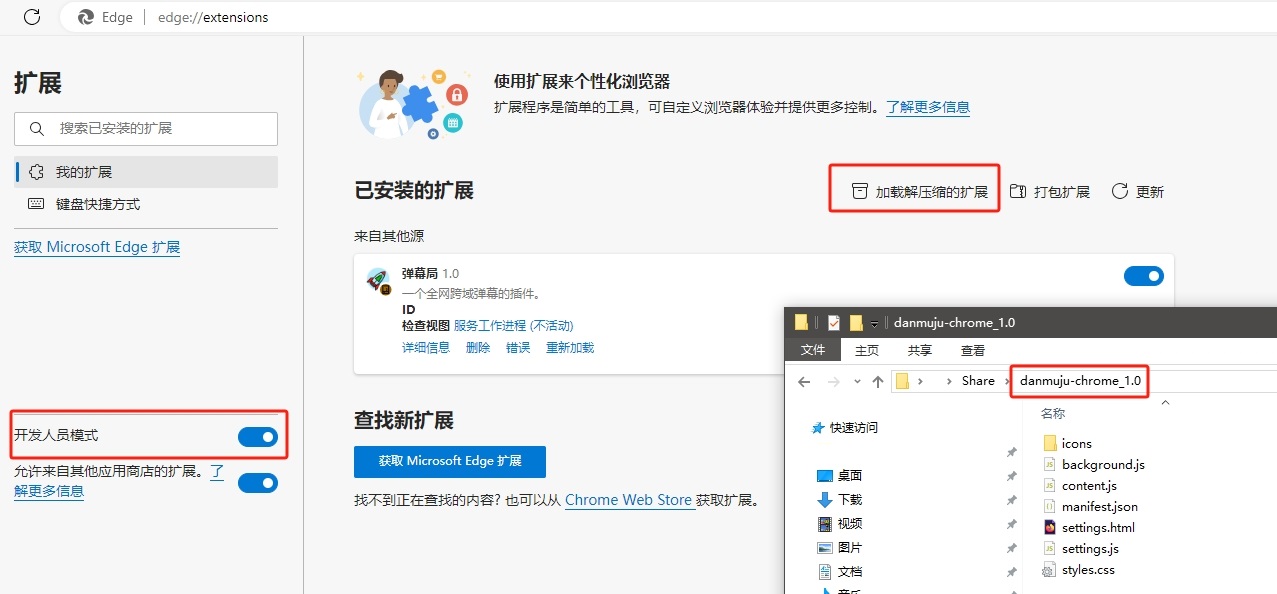
Task: Click the Explorer up-one-level arrow
Action: [878, 381]
